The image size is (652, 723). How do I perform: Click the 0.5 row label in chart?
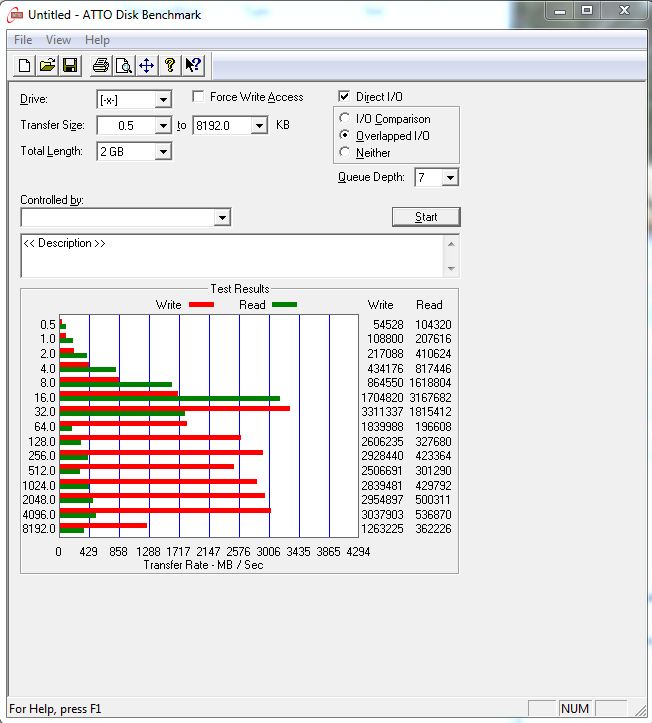click(x=47, y=325)
